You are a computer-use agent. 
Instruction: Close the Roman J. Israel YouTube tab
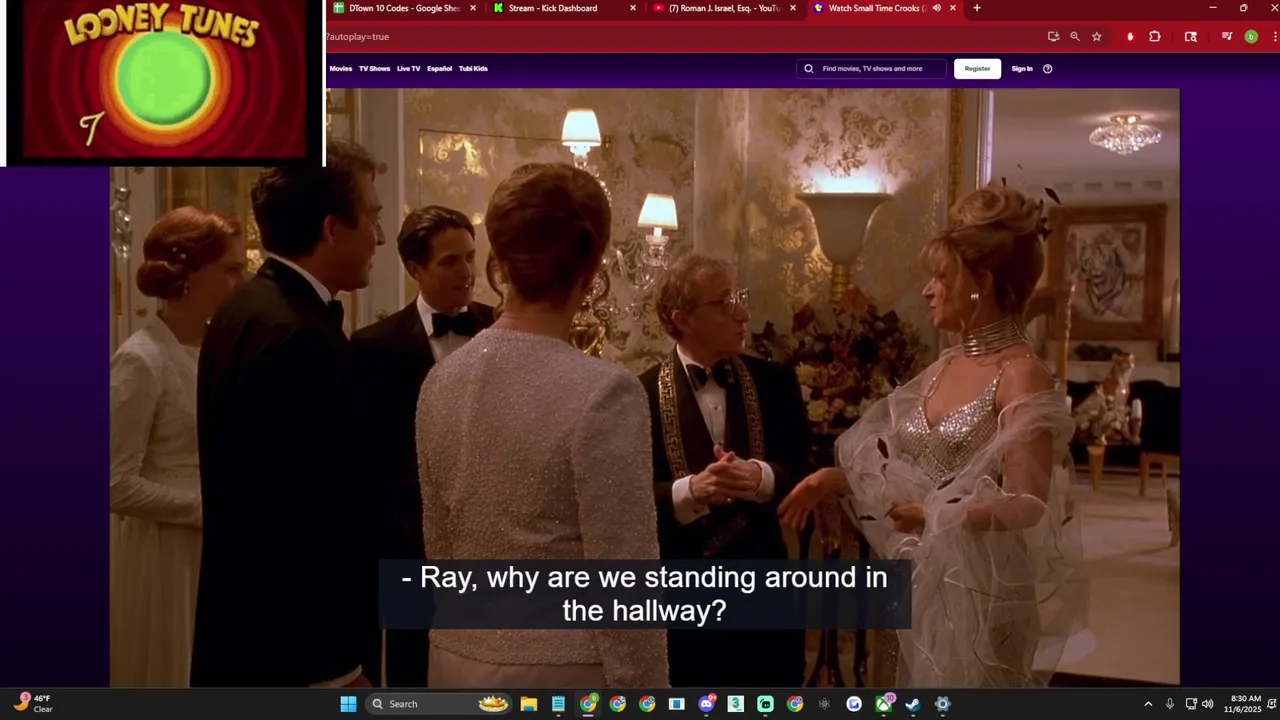tap(793, 8)
